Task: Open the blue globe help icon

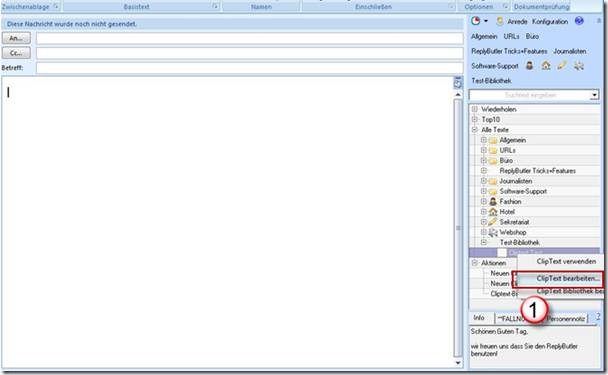Action: 579,21
